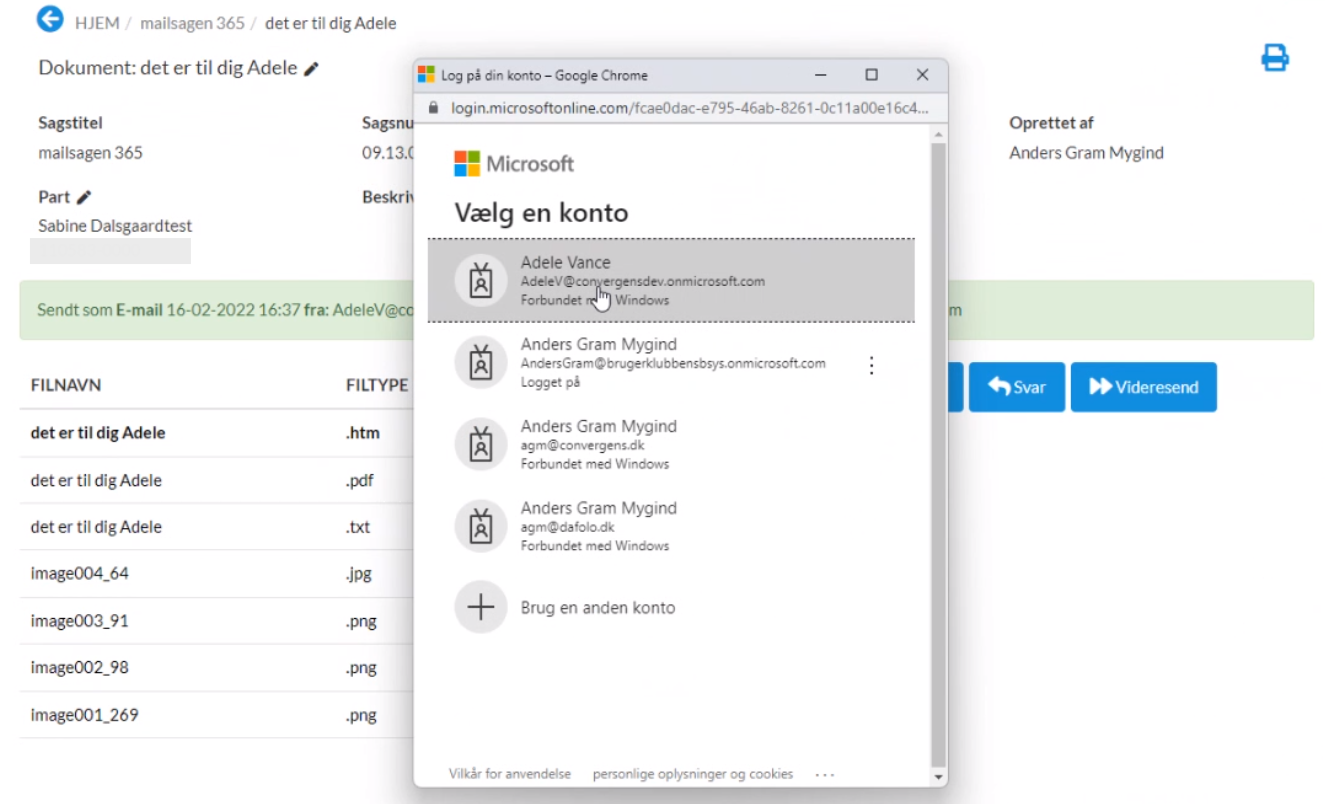Image resolution: width=1325 pixels, height=804 pixels.
Task: Go to HJEM in breadcrumb
Action: (95, 22)
